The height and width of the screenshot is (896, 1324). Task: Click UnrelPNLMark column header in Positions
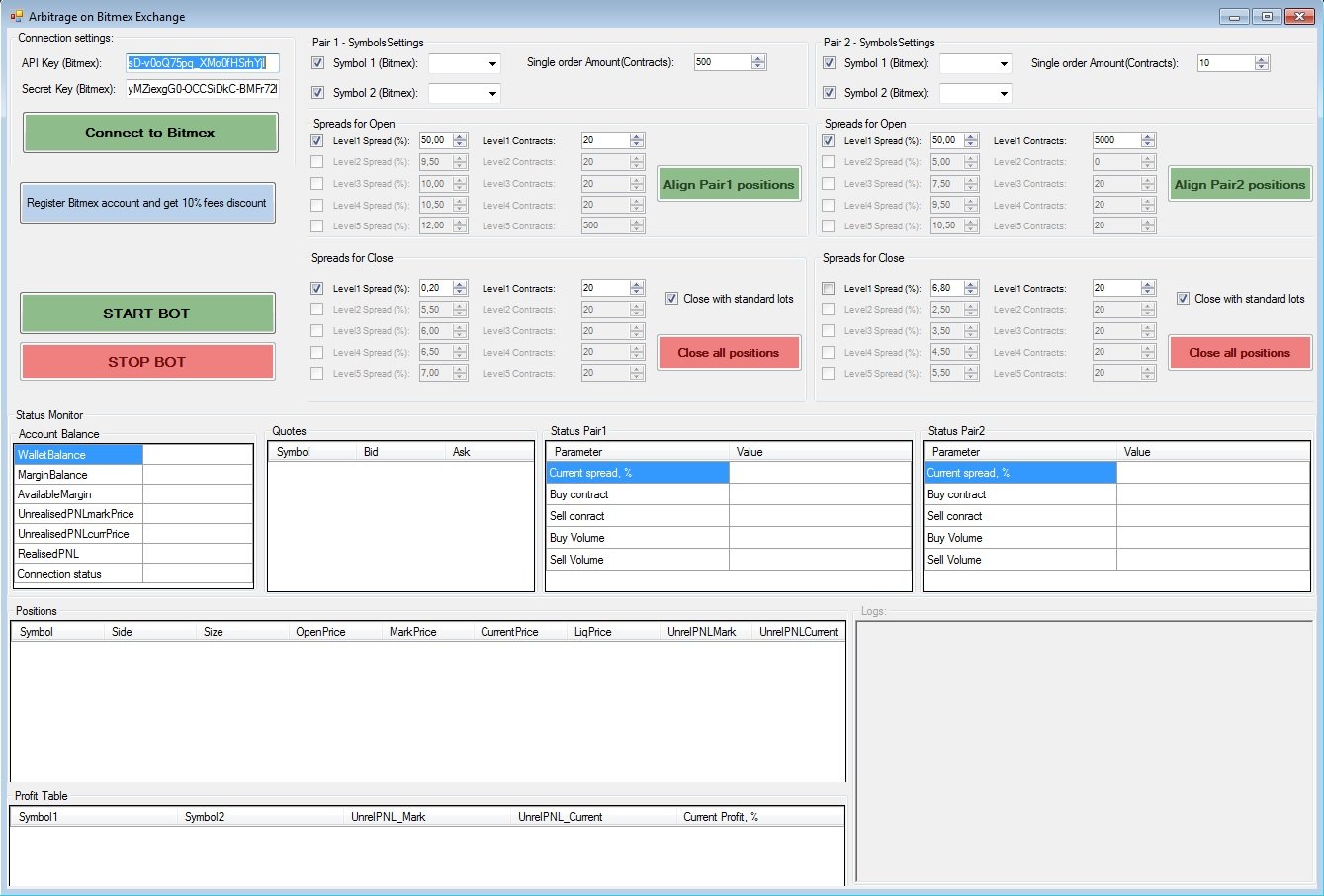click(x=706, y=632)
